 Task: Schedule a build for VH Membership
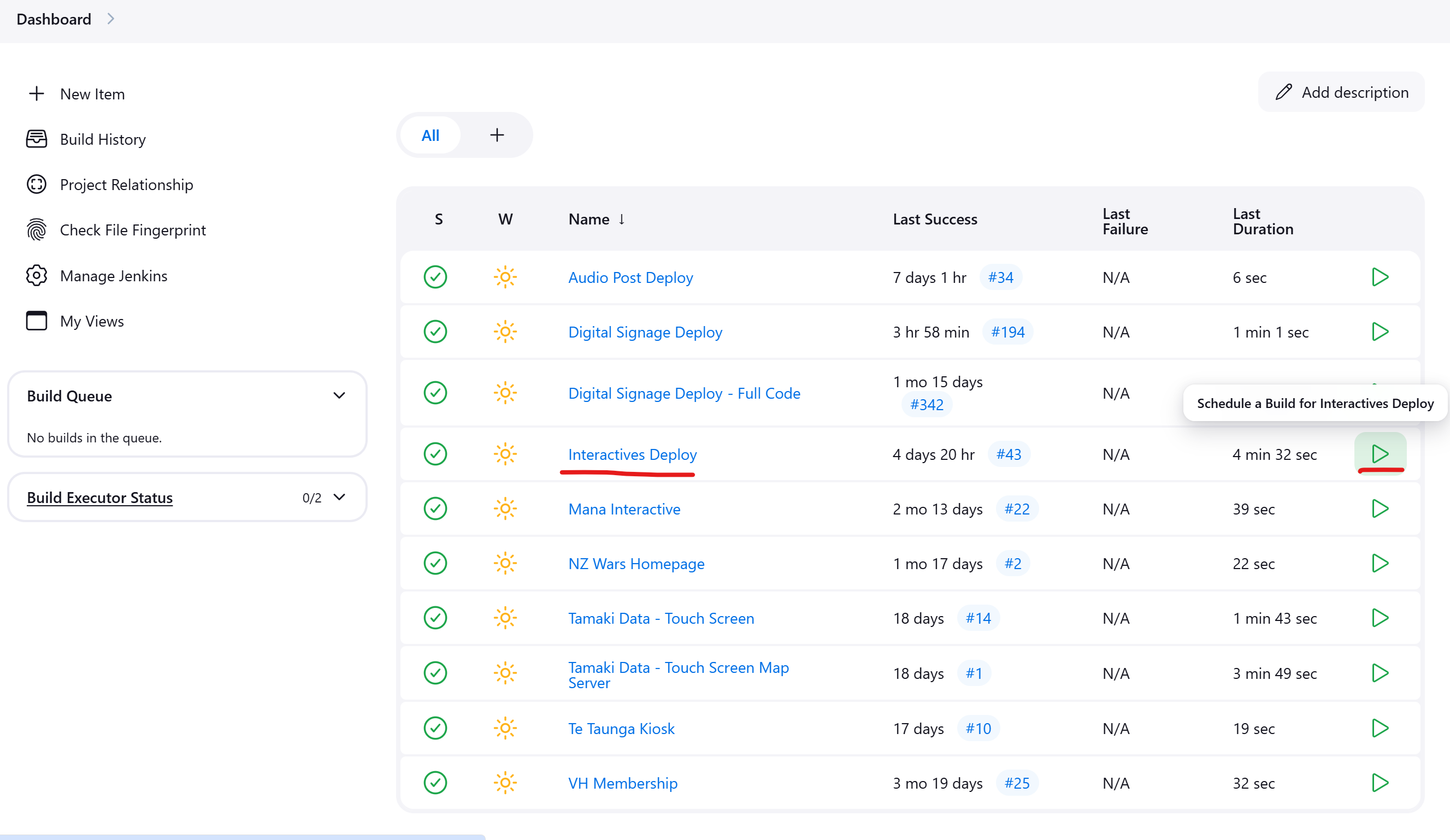coord(1380,783)
